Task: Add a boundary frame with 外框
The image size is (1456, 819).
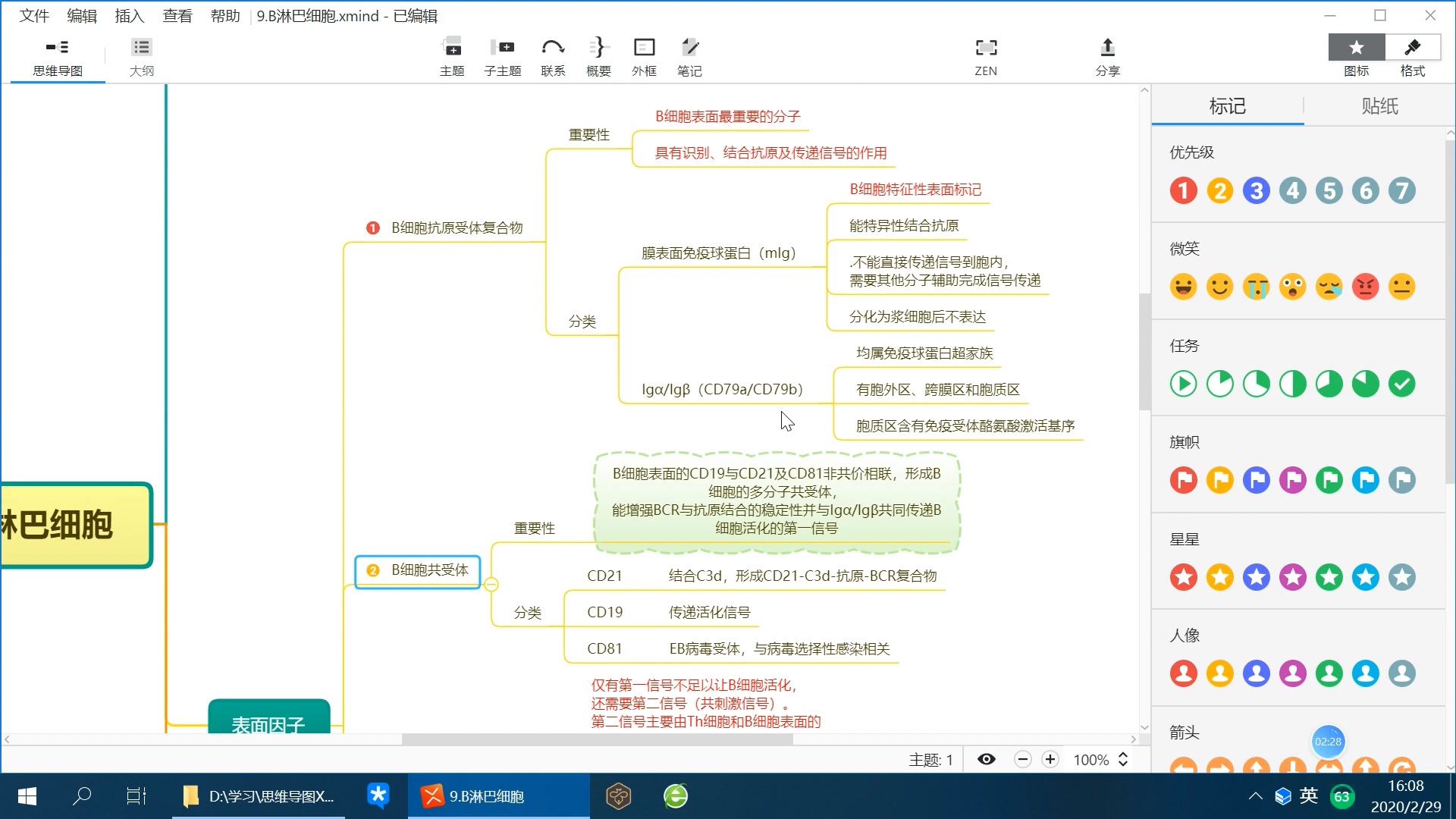Action: point(644,57)
